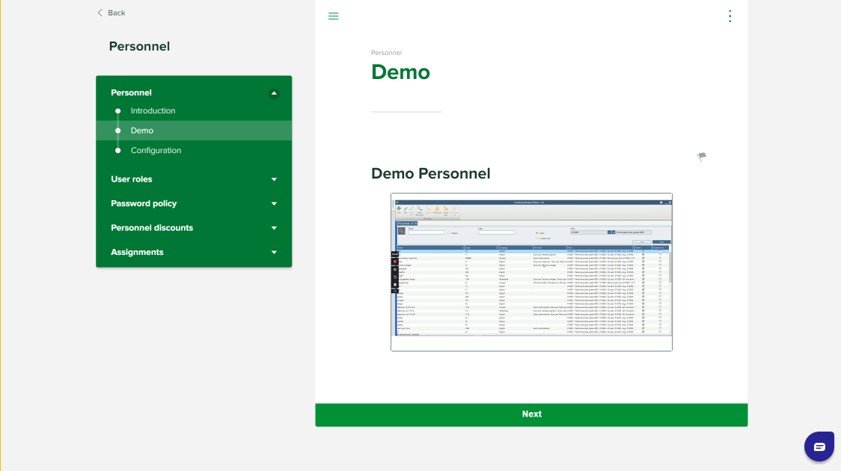The image size is (841, 471).
Task: Select the Demo lesson in sidebar
Action: coord(142,131)
